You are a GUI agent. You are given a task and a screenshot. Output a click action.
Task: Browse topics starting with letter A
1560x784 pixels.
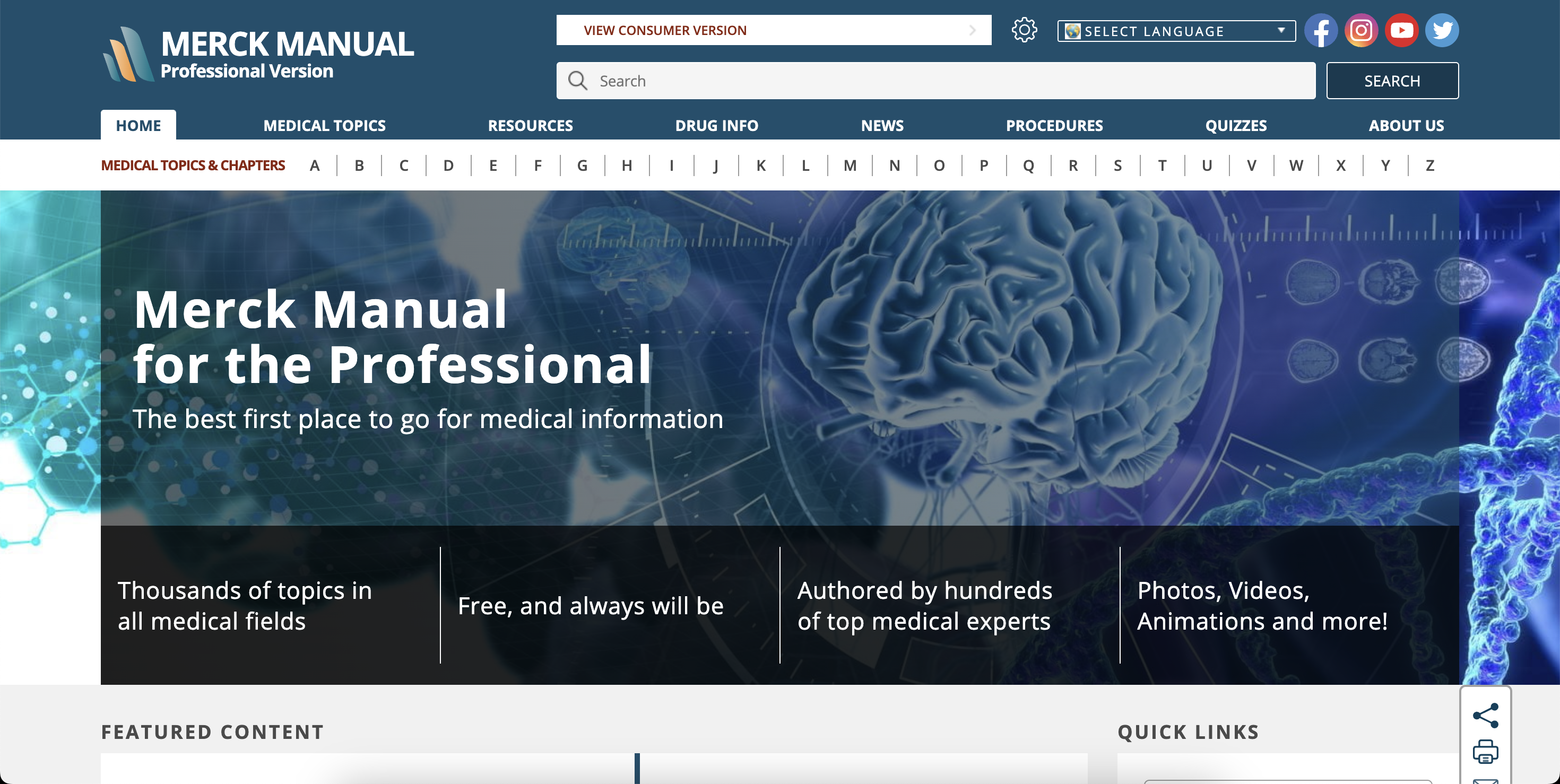click(314, 165)
